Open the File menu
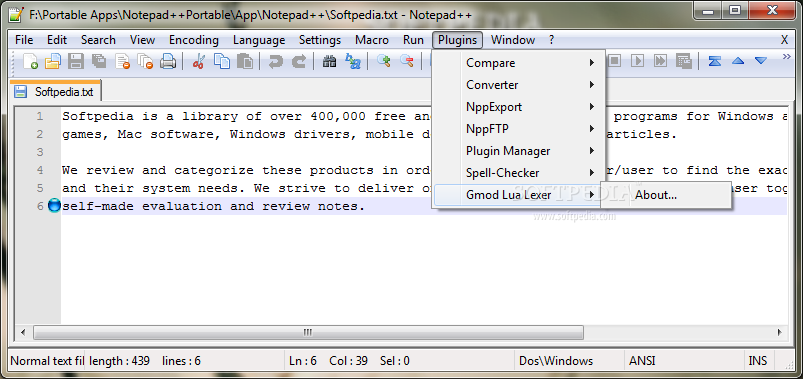Viewport: 803px width, 379px height. (24, 40)
